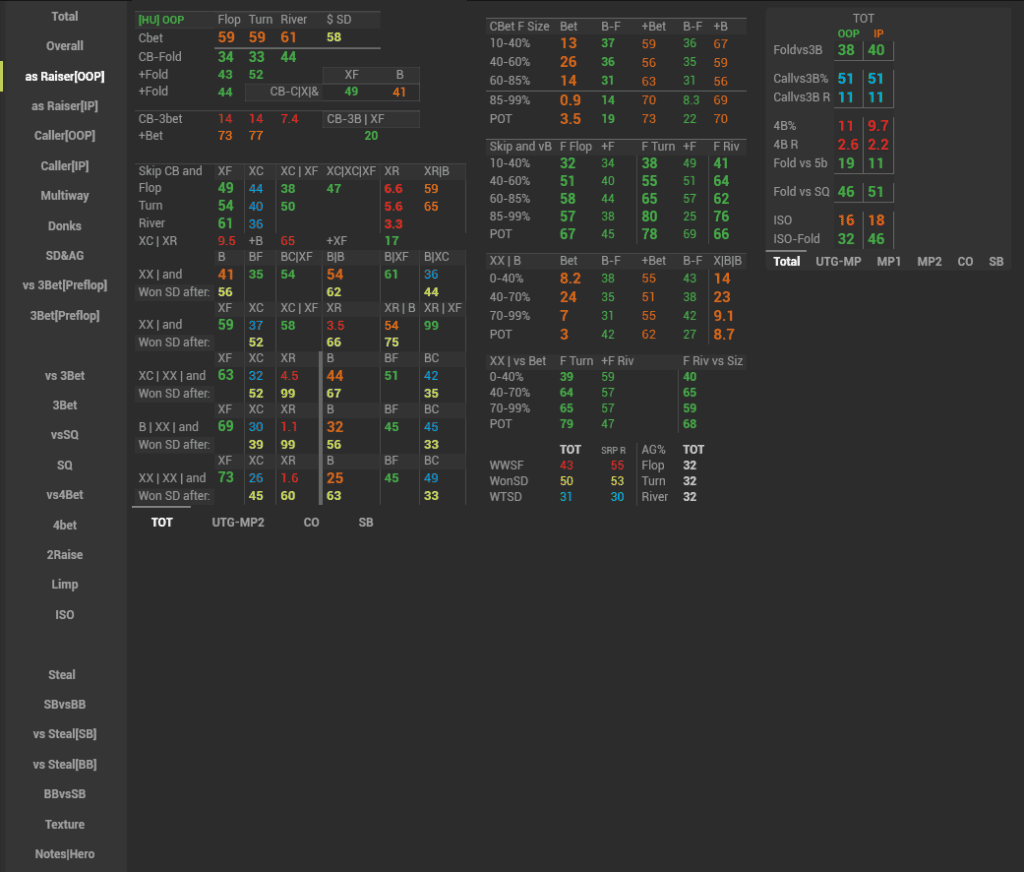Open the vsSQ section
1024x872 pixels.
coord(64,435)
